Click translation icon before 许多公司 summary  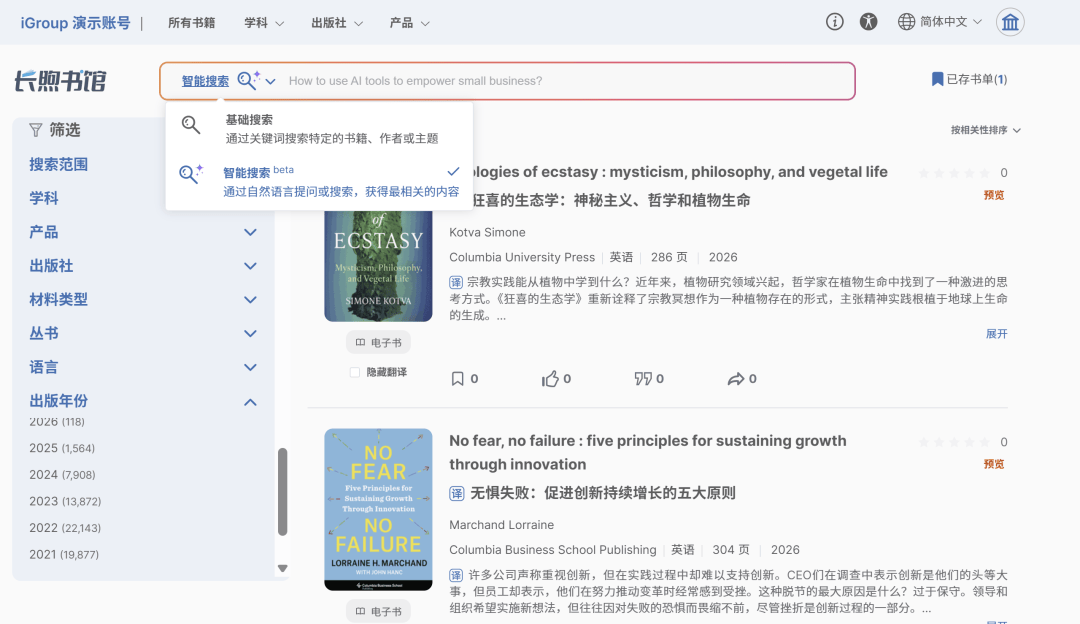point(456,575)
